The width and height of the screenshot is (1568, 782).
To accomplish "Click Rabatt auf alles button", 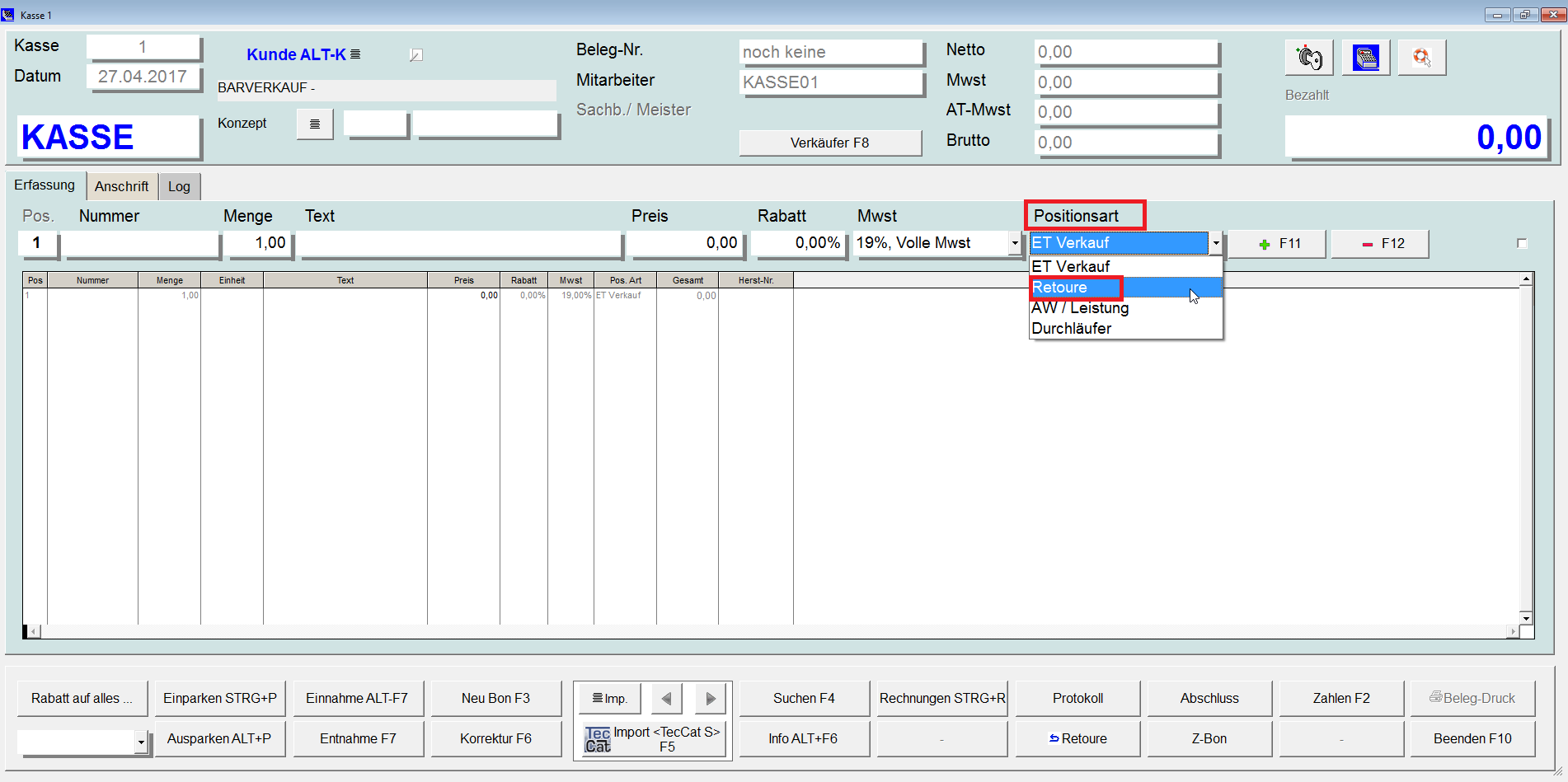I will 82,699.
